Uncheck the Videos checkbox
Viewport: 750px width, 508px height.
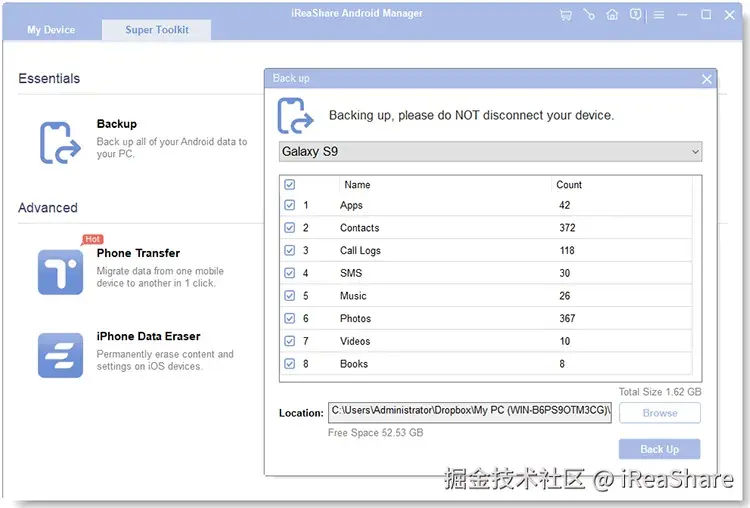point(289,341)
